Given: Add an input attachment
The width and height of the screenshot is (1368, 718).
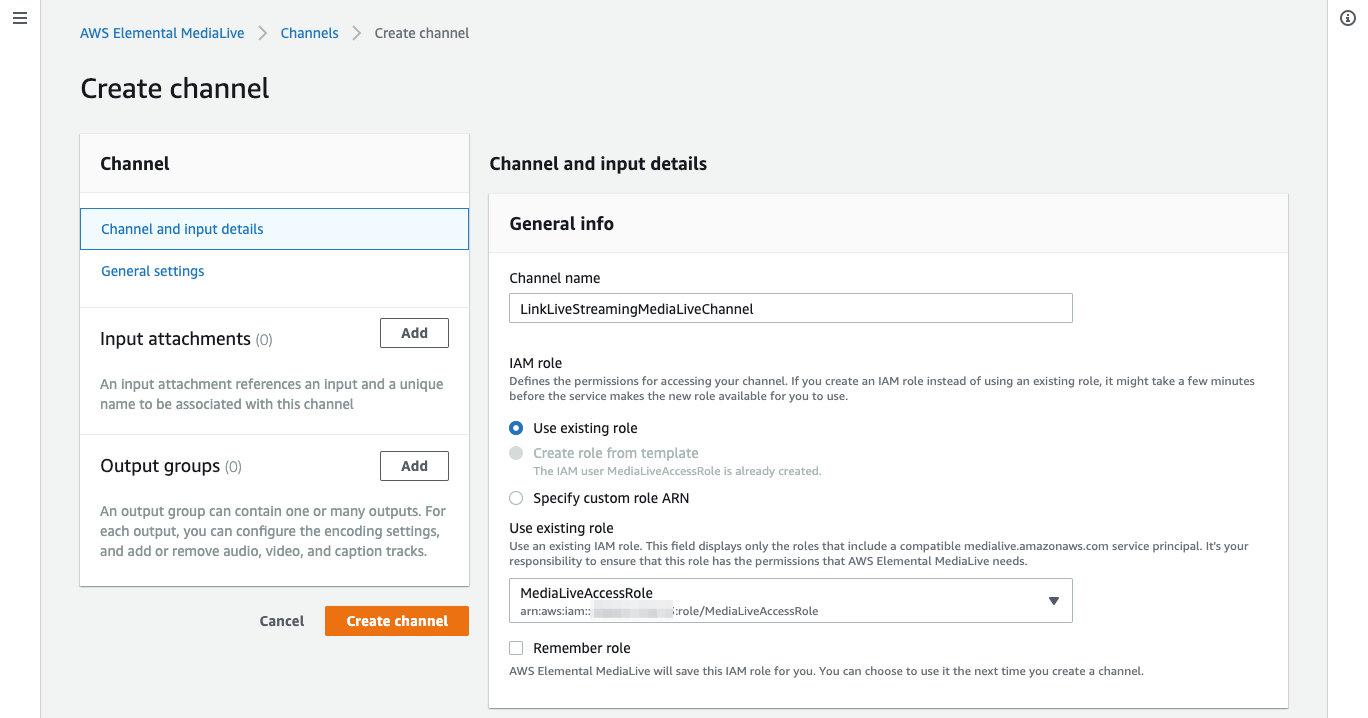Looking at the screenshot, I should tap(414, 332).
